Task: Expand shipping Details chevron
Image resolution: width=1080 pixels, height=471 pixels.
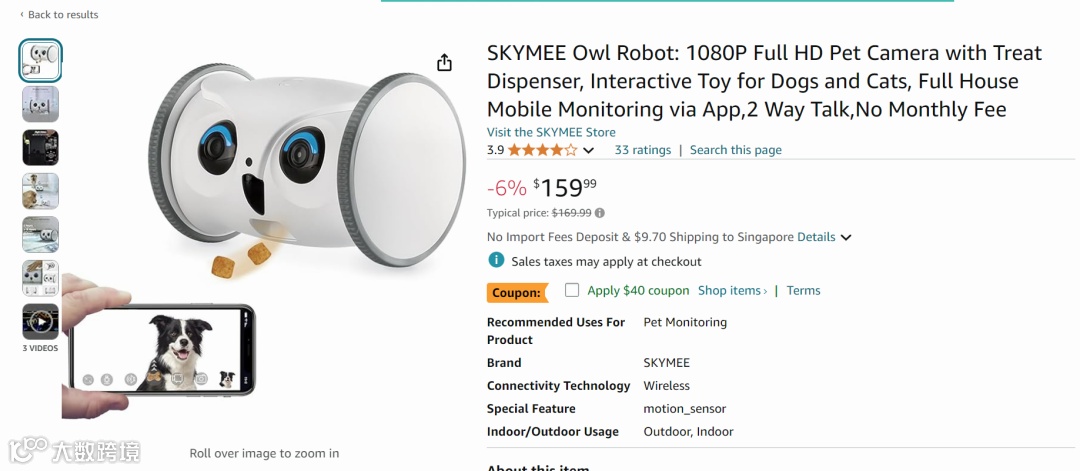Action: click(x=846, y=238)
